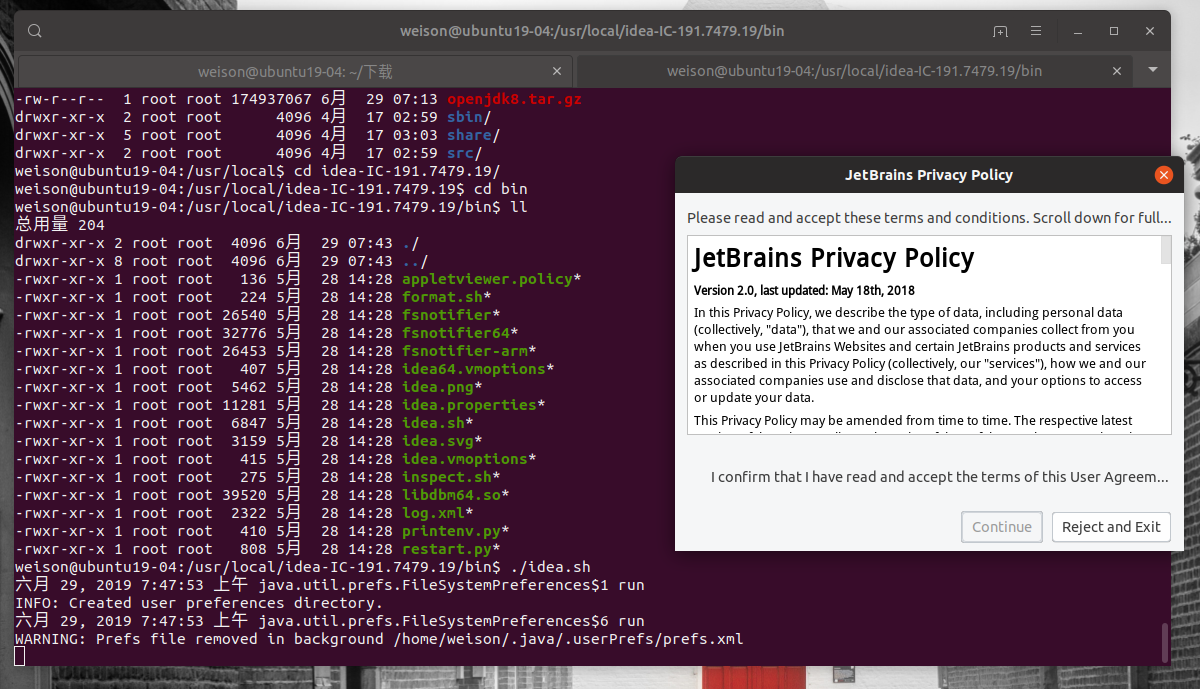Click the 'WARNING: Prefs file removed' line
The width and height of the screenshot is (1200, 689).
pos(379,639)
